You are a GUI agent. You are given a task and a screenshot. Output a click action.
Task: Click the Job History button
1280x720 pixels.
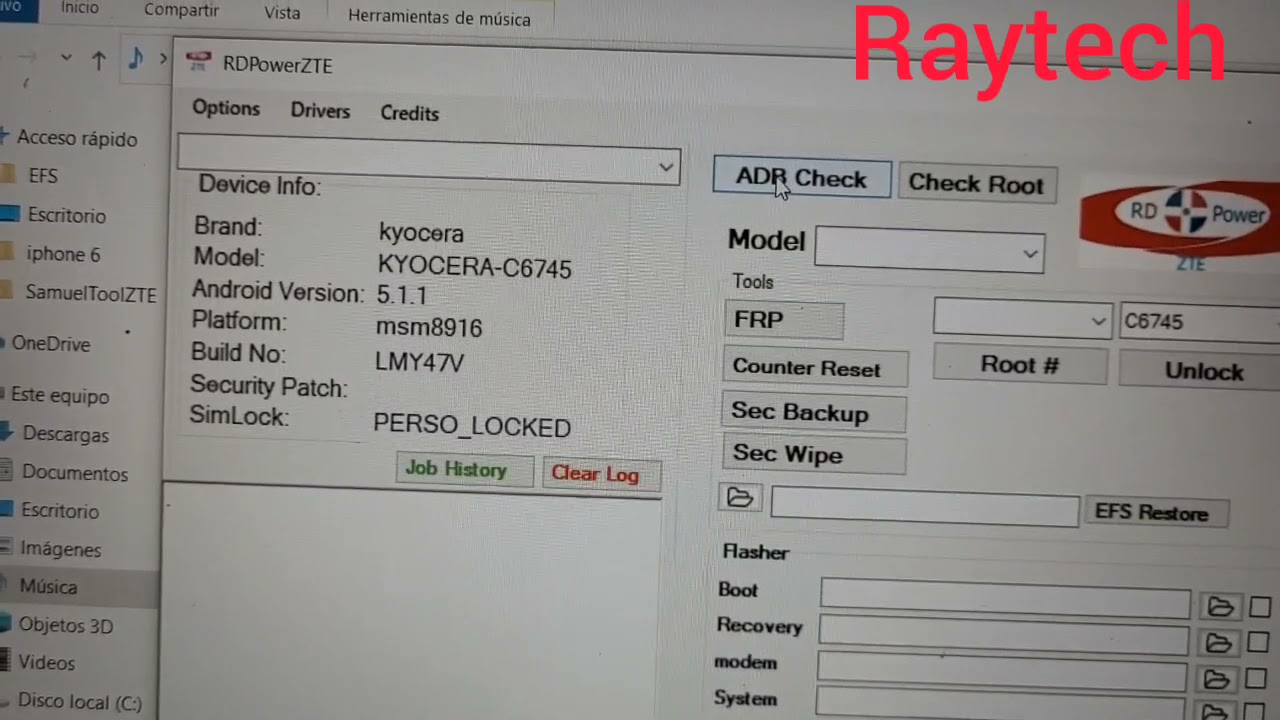pos(464,469)
